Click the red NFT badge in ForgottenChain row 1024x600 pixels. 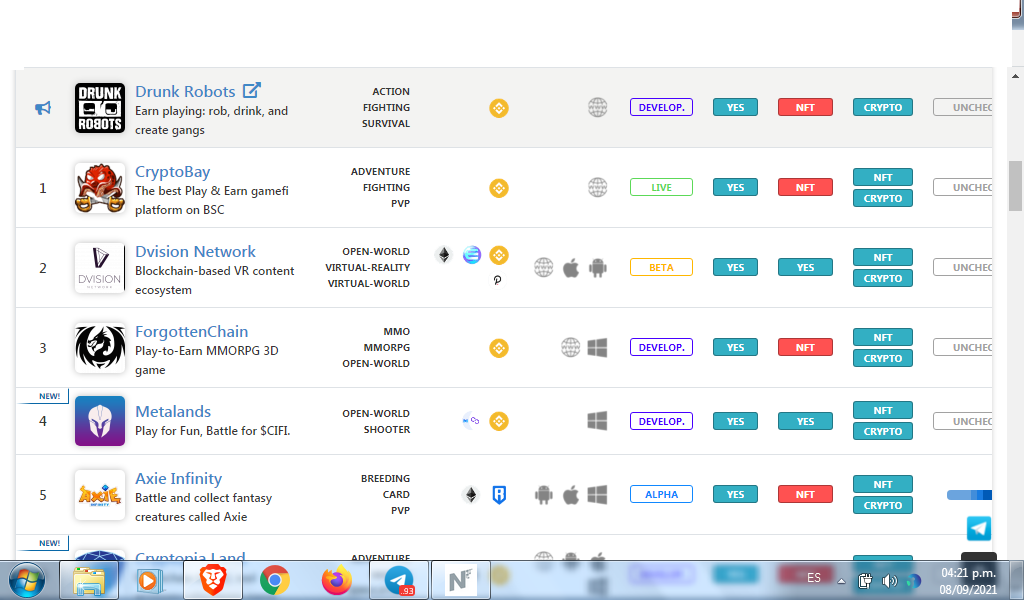[805, 347]
